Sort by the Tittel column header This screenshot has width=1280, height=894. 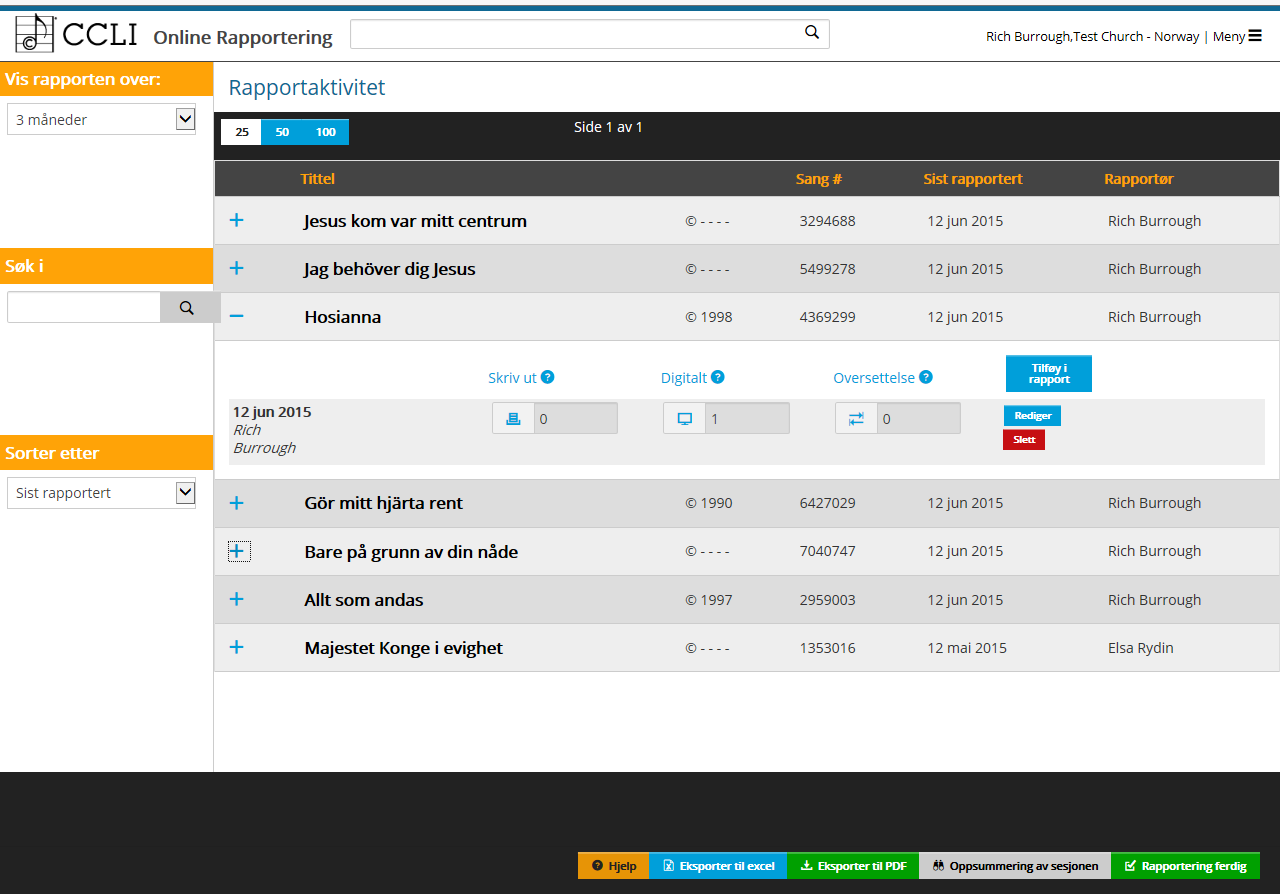click(318, 179)
